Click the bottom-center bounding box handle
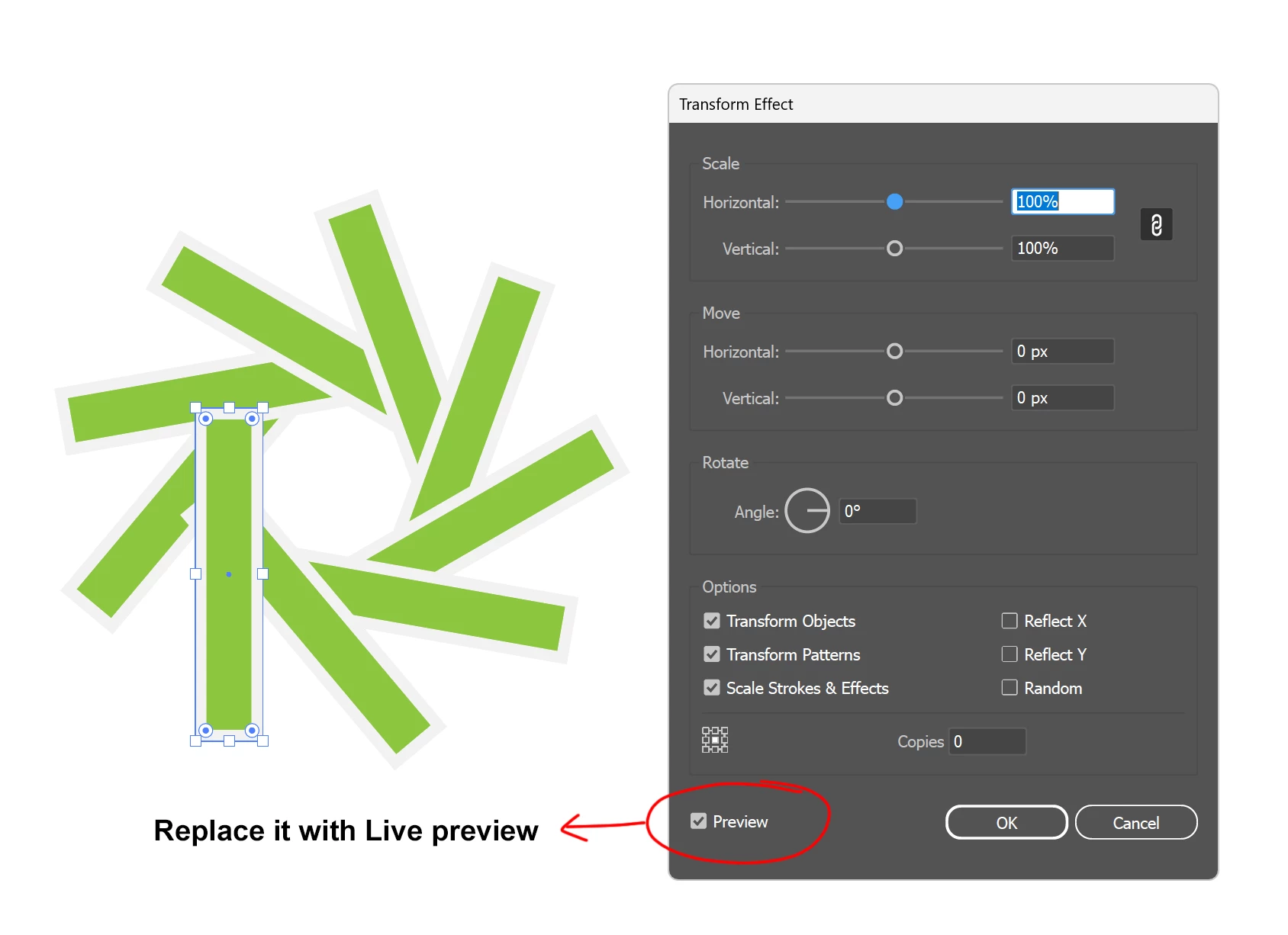This screenshot has width=1288, height=935. coord(229,741)
